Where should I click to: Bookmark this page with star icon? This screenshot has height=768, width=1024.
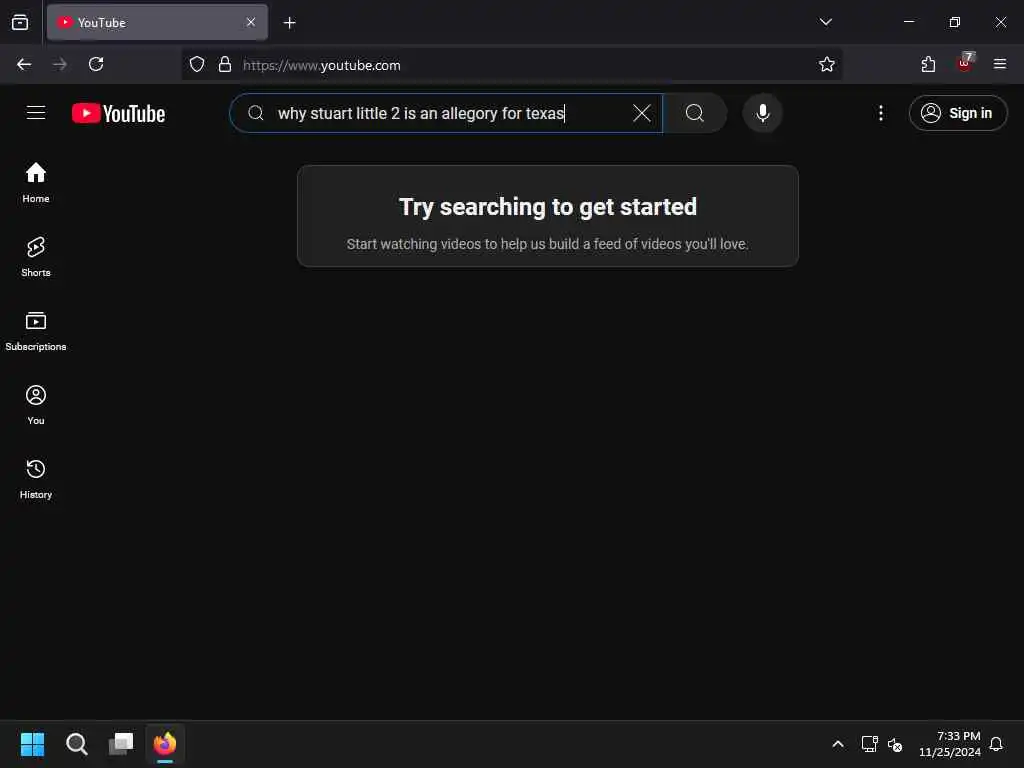pos(827,65)
